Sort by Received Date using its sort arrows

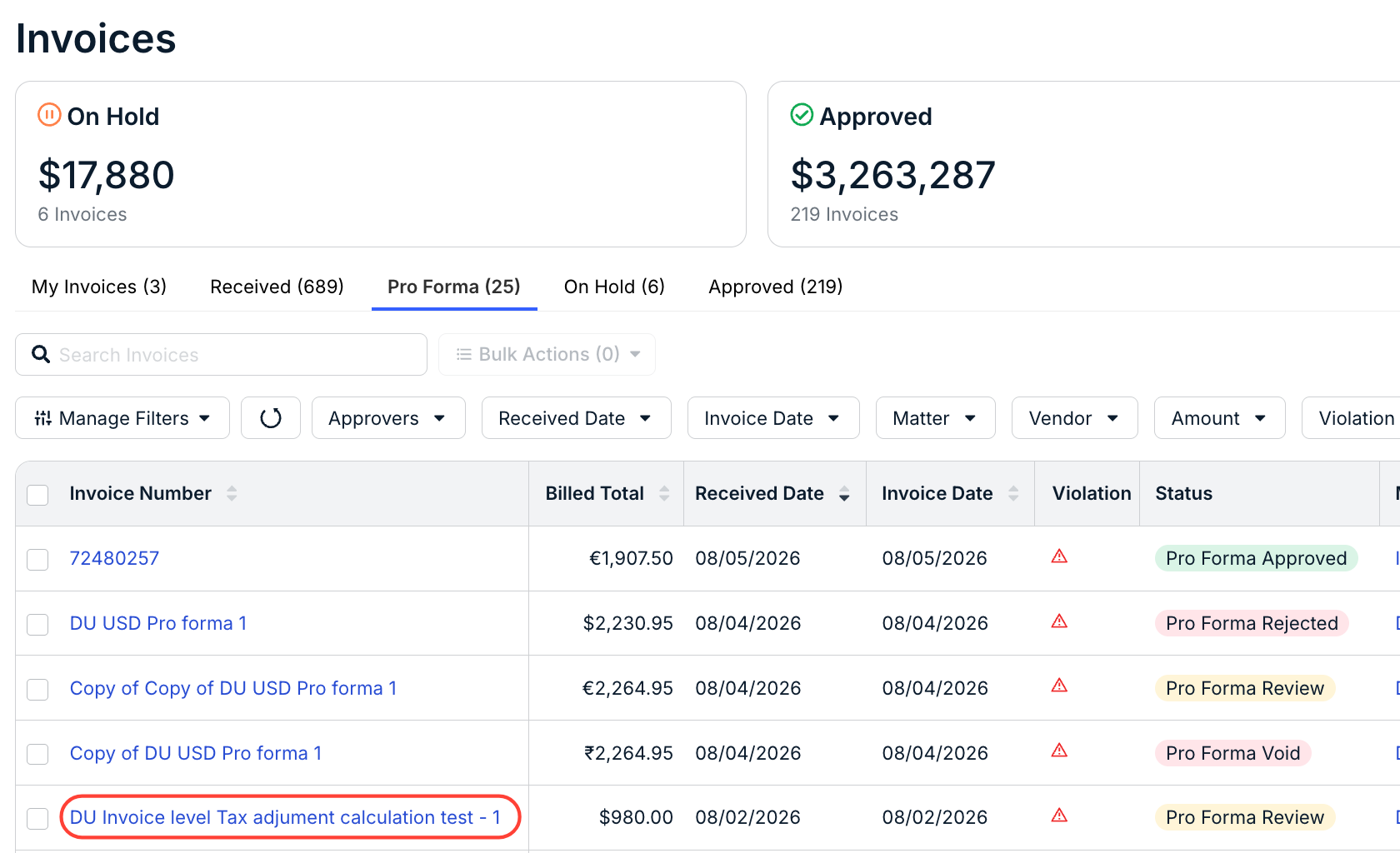844,493
